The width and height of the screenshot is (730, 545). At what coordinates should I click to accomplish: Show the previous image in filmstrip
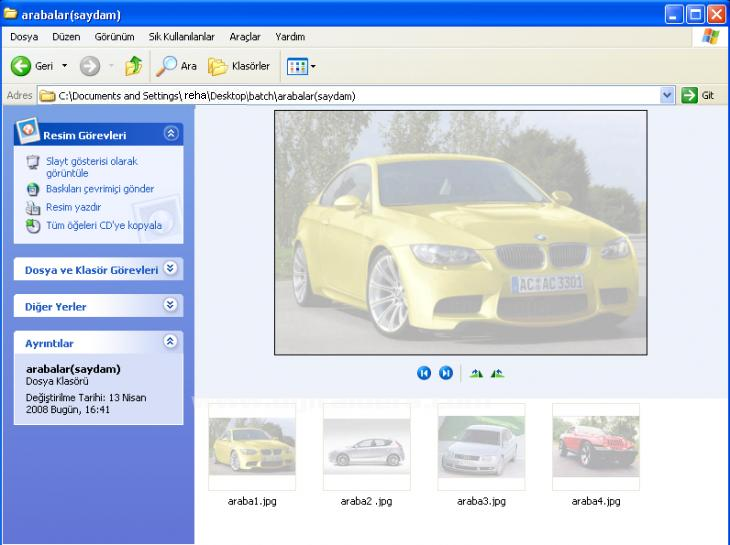coord(424,373)
